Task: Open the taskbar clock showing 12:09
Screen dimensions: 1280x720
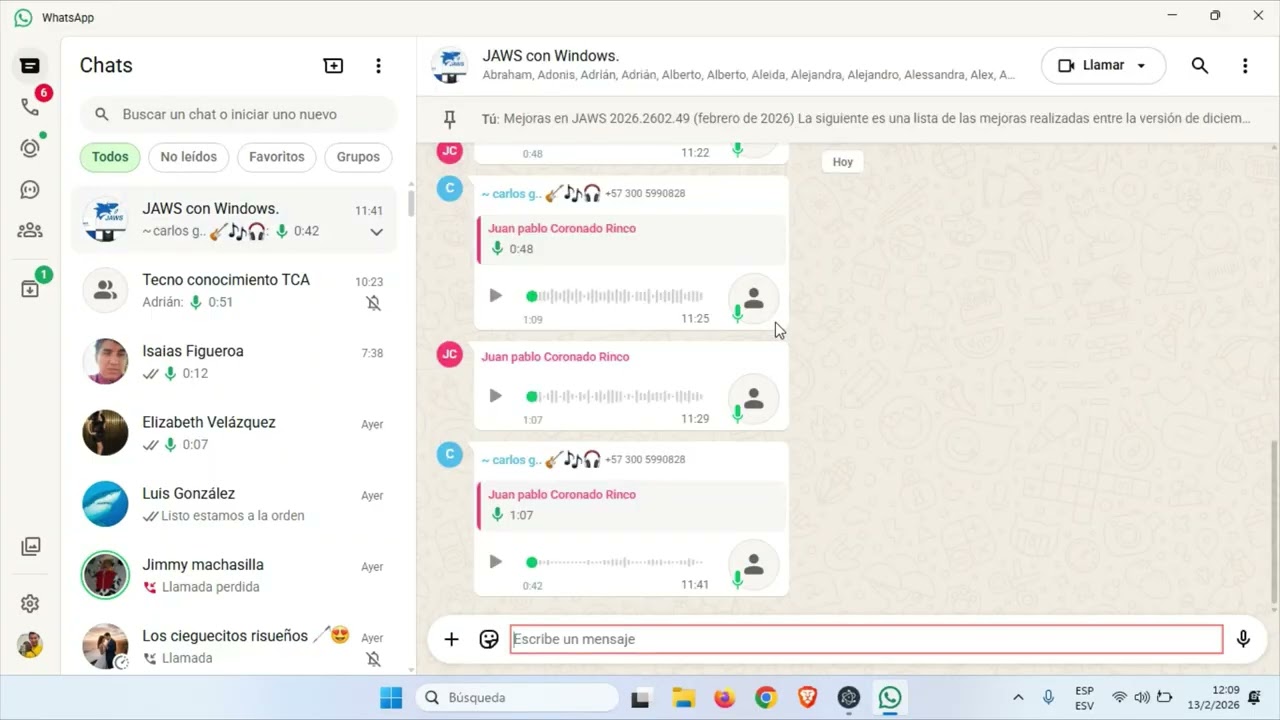Action: [1213, 698]
